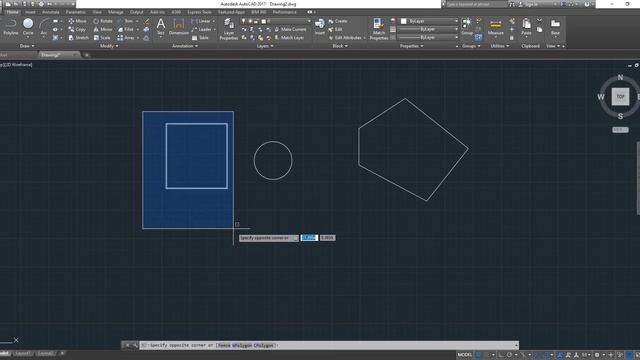Image resolution: width=640 pixels, height=360 pixels.
Task: Activate the Rotate tool
Action: [x=103, y=21]
